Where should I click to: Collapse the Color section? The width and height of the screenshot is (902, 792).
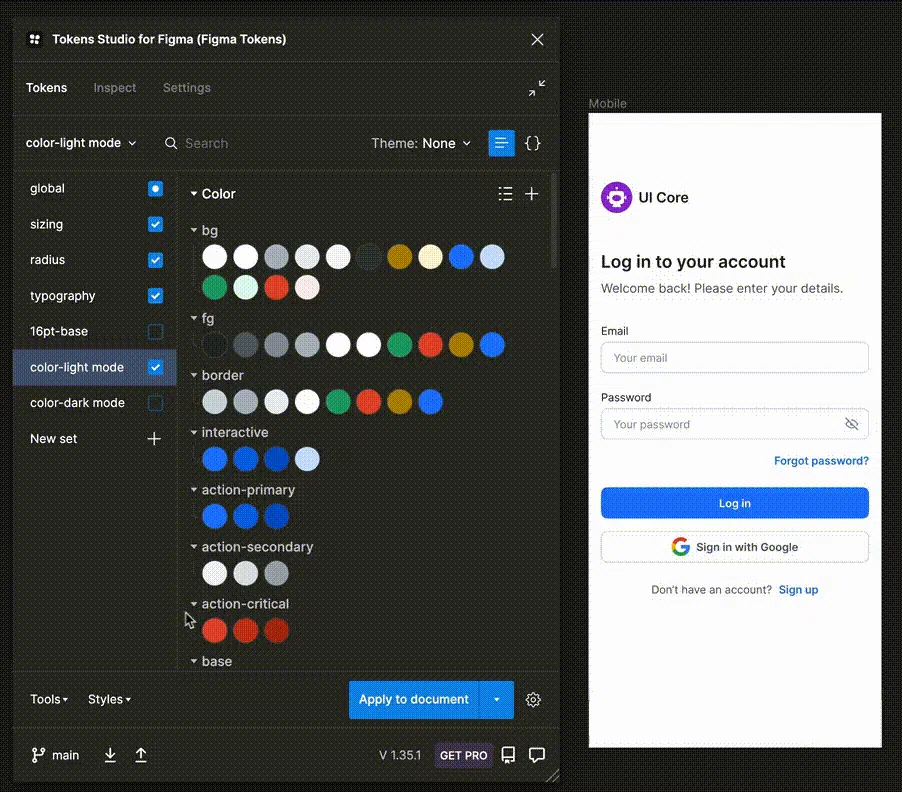[194, 194]
